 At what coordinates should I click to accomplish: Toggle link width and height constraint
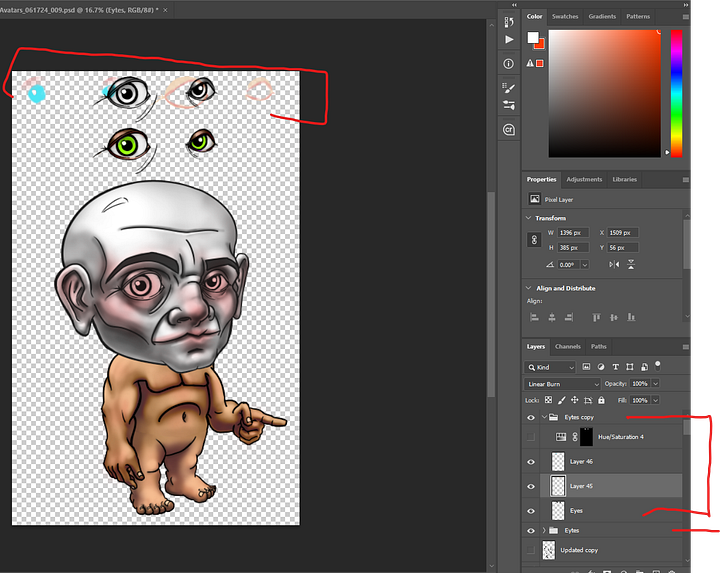point(534,240)
